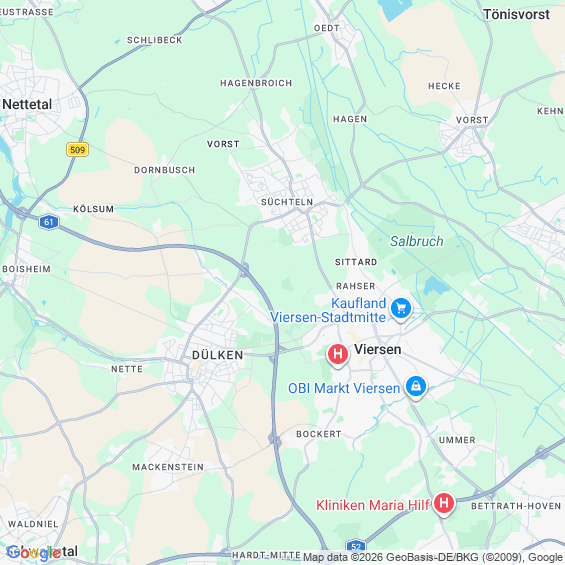Click the BOCKERT neighborhood label
565x565 pixels.
319,434
